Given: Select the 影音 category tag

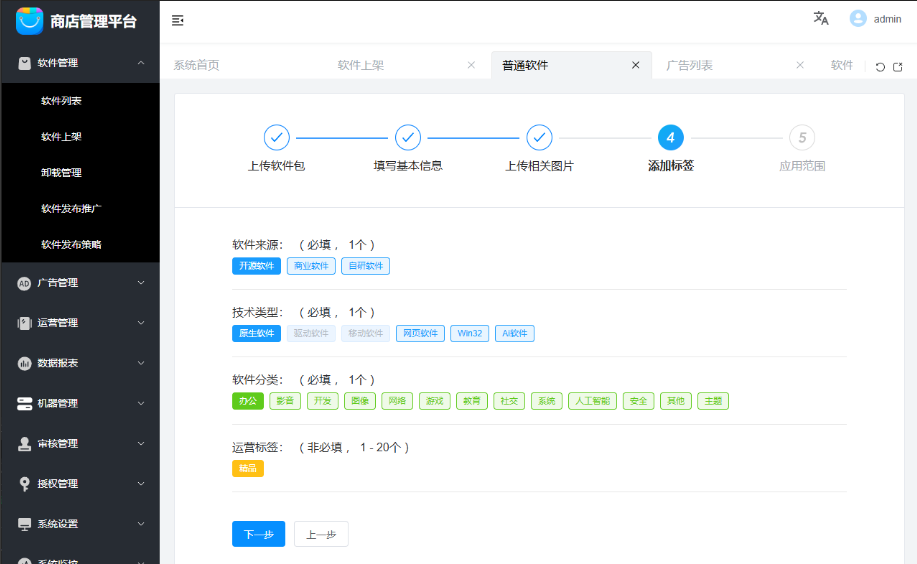Looking at the screenshot, I should pos(285,401).
